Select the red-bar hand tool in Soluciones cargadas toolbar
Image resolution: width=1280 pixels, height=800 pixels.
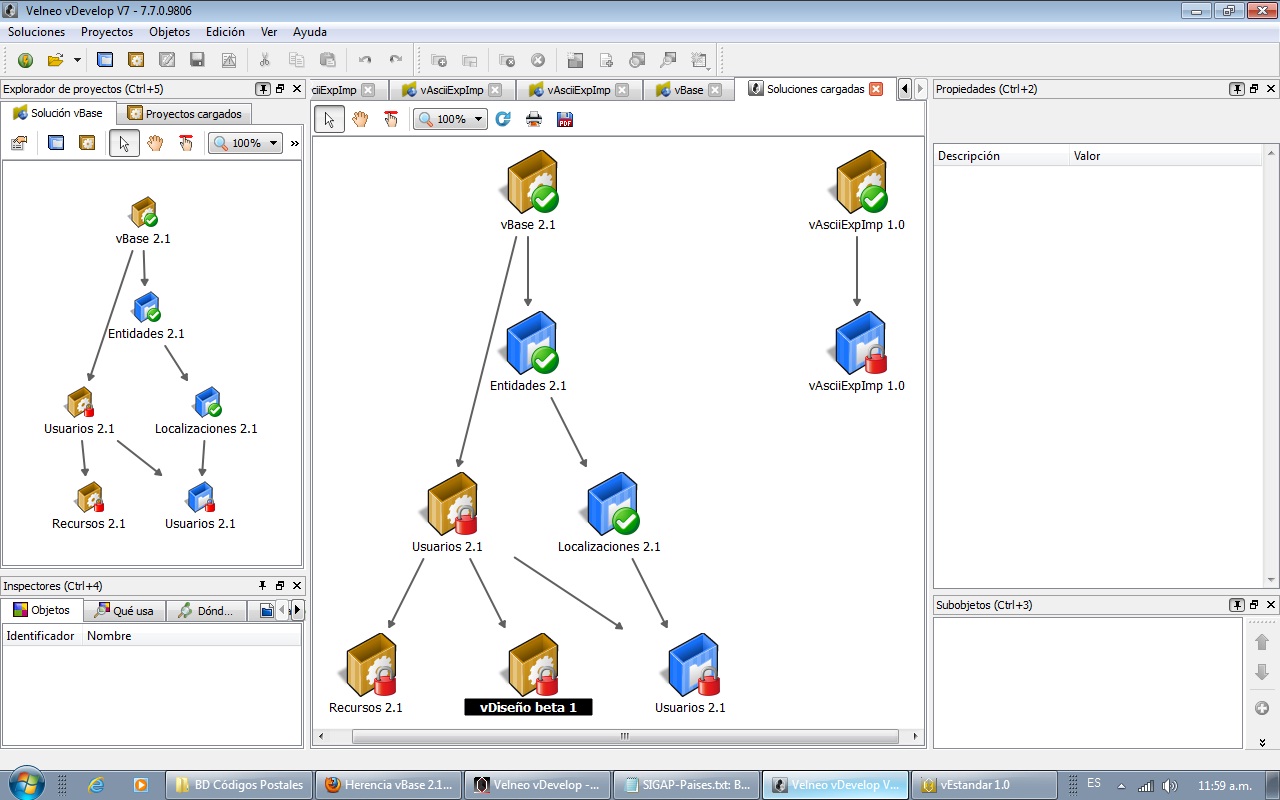click(391, 119)
